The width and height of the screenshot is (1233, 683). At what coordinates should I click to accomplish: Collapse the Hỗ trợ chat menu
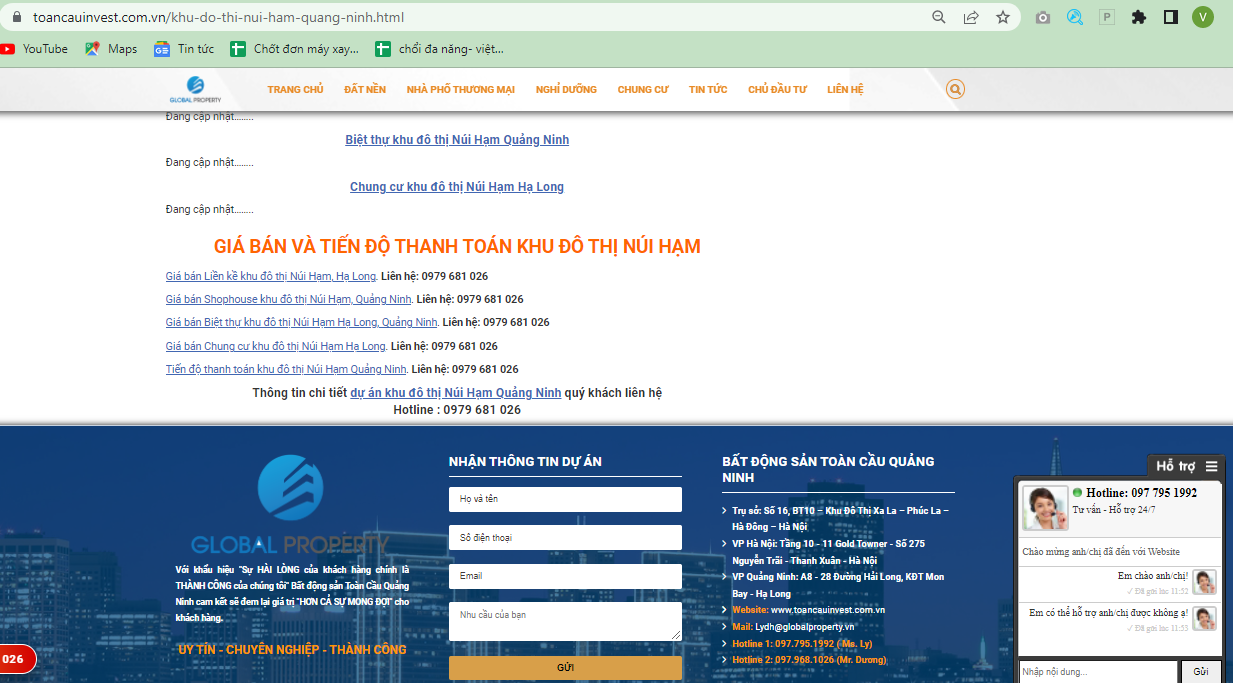pyautogui.click(x=1211, y=466)
